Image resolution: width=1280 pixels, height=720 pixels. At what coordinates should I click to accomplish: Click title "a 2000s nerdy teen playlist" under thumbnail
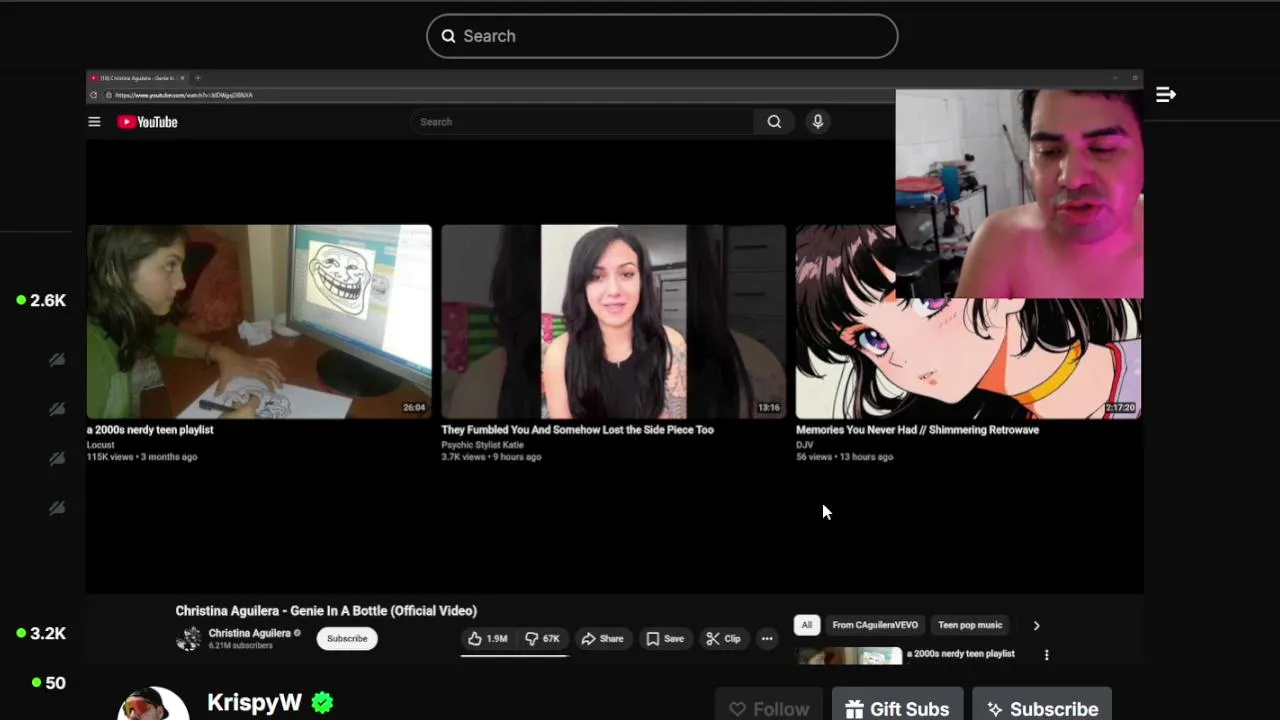pyautogui.click(x=150, y=430)
